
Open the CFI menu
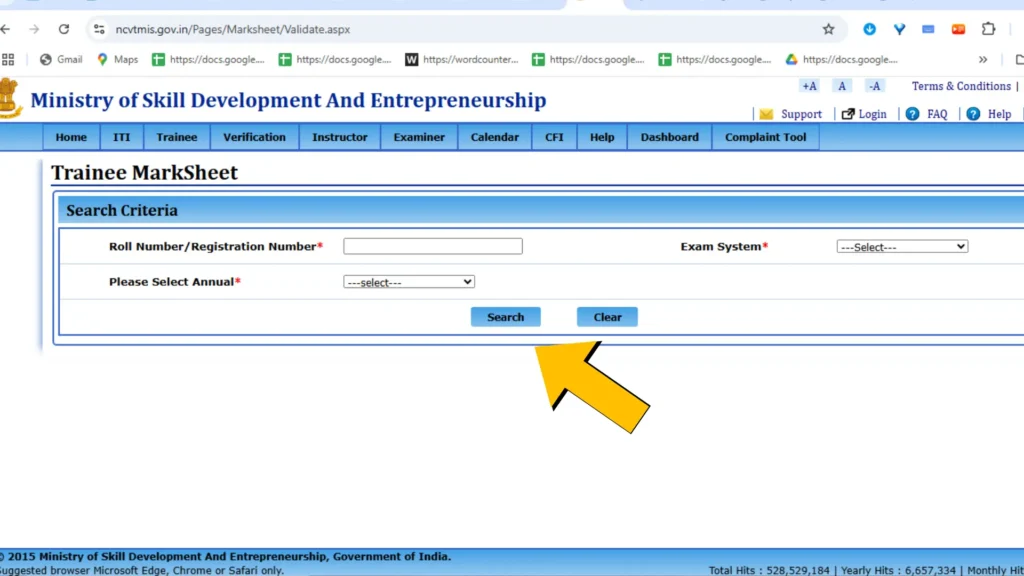point(554,137)
